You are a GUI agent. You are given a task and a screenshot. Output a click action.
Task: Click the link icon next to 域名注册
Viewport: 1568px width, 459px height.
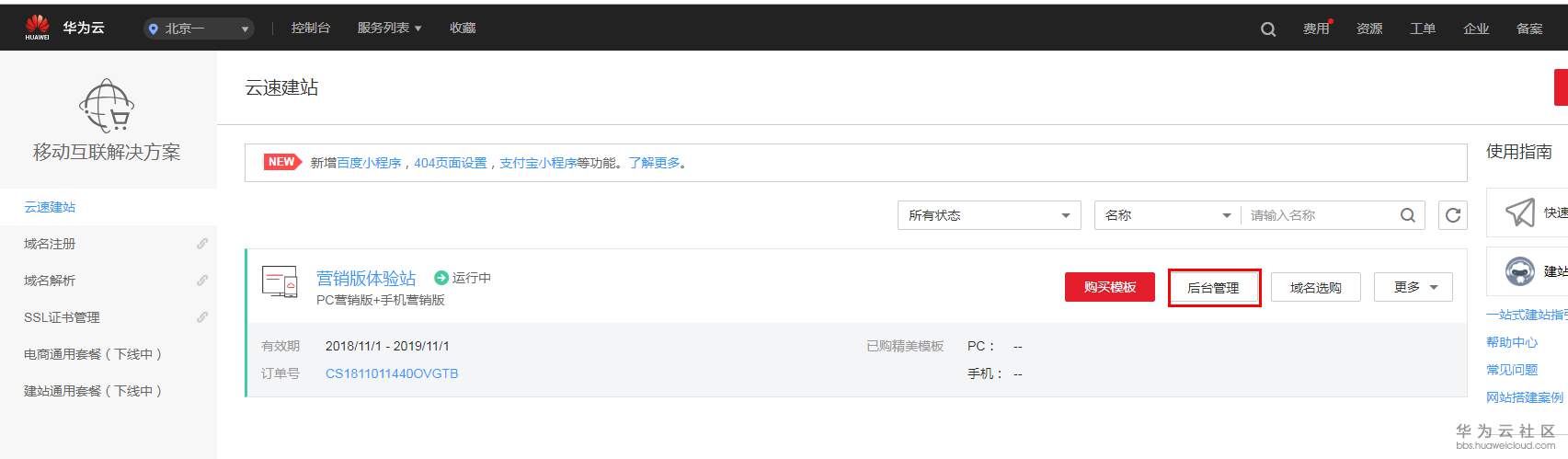coord(201,244)
